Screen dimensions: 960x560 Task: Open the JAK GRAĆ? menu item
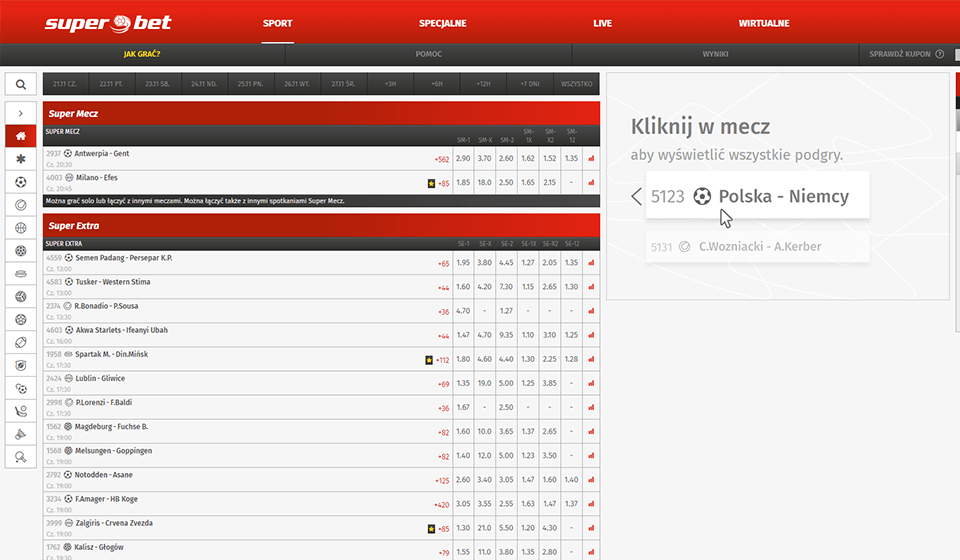click(142, 54)
